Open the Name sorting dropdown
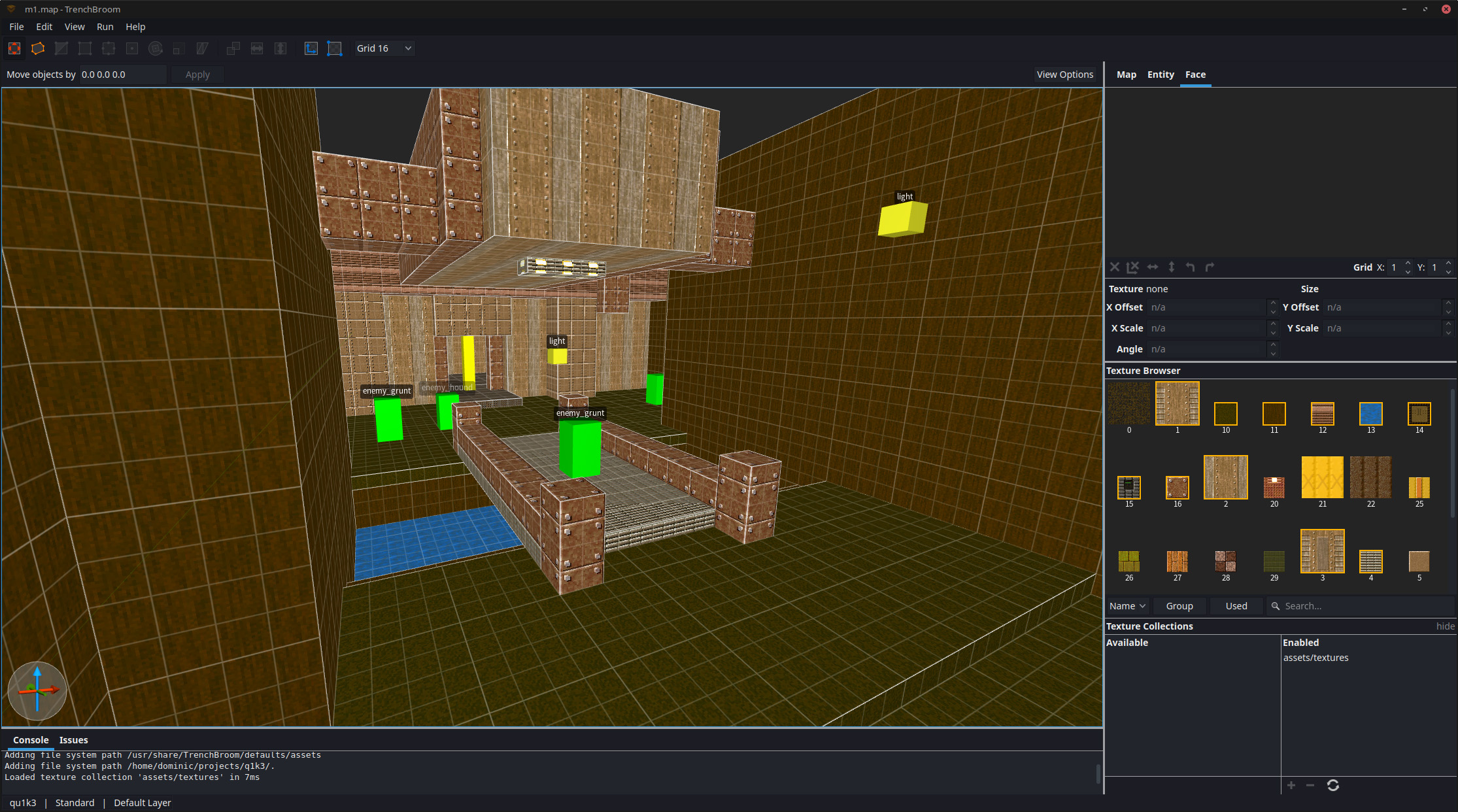Viewport: 1458px width, 812px height. (x=1127, y=605)
